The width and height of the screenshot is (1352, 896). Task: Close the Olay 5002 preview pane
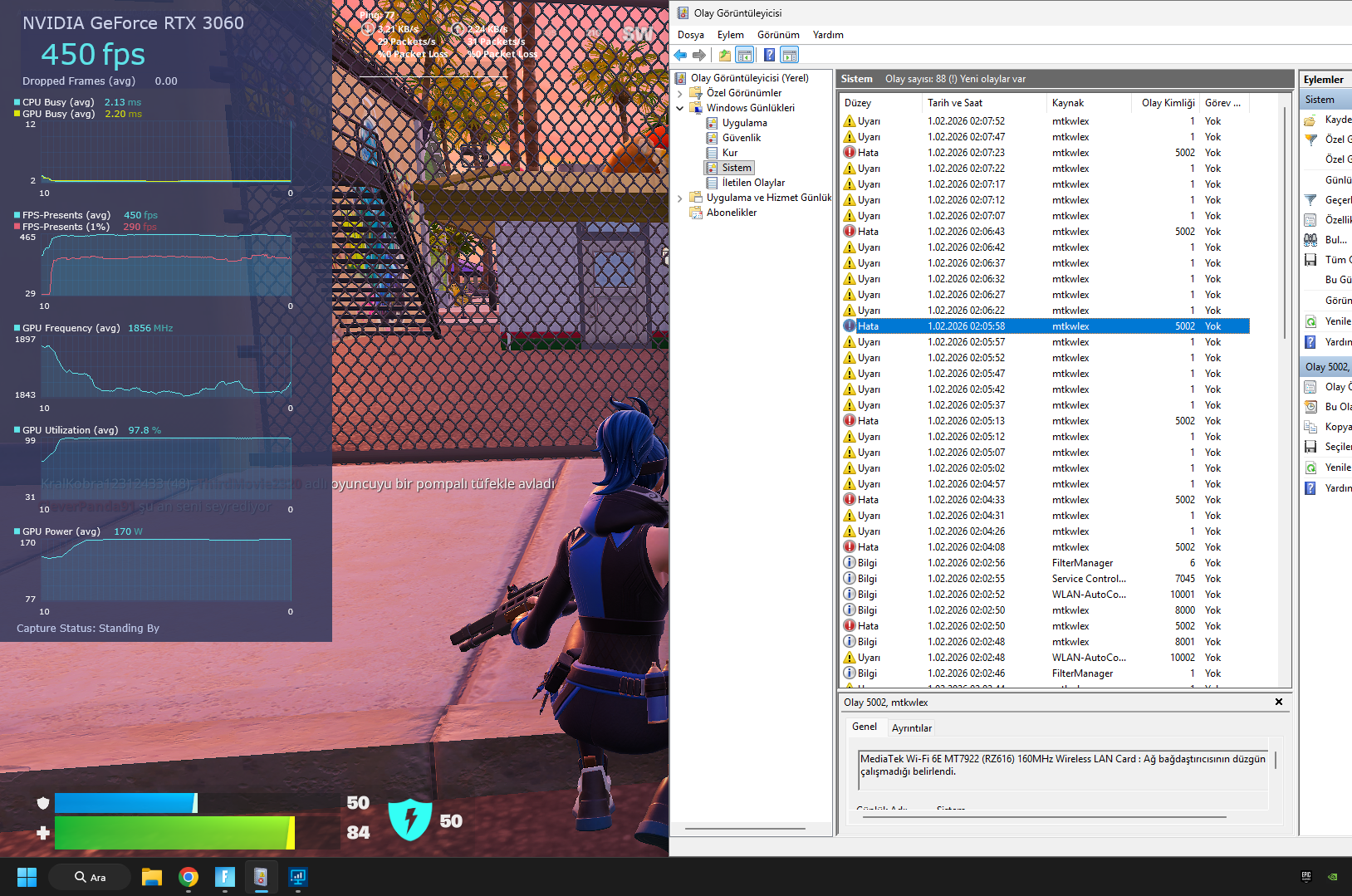coord(1279,702)
